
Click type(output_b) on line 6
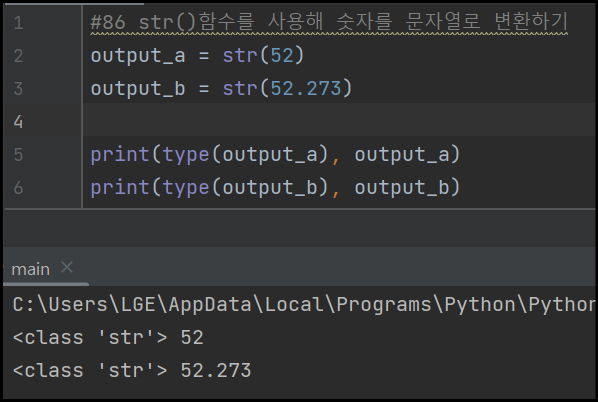click(246, 188)
